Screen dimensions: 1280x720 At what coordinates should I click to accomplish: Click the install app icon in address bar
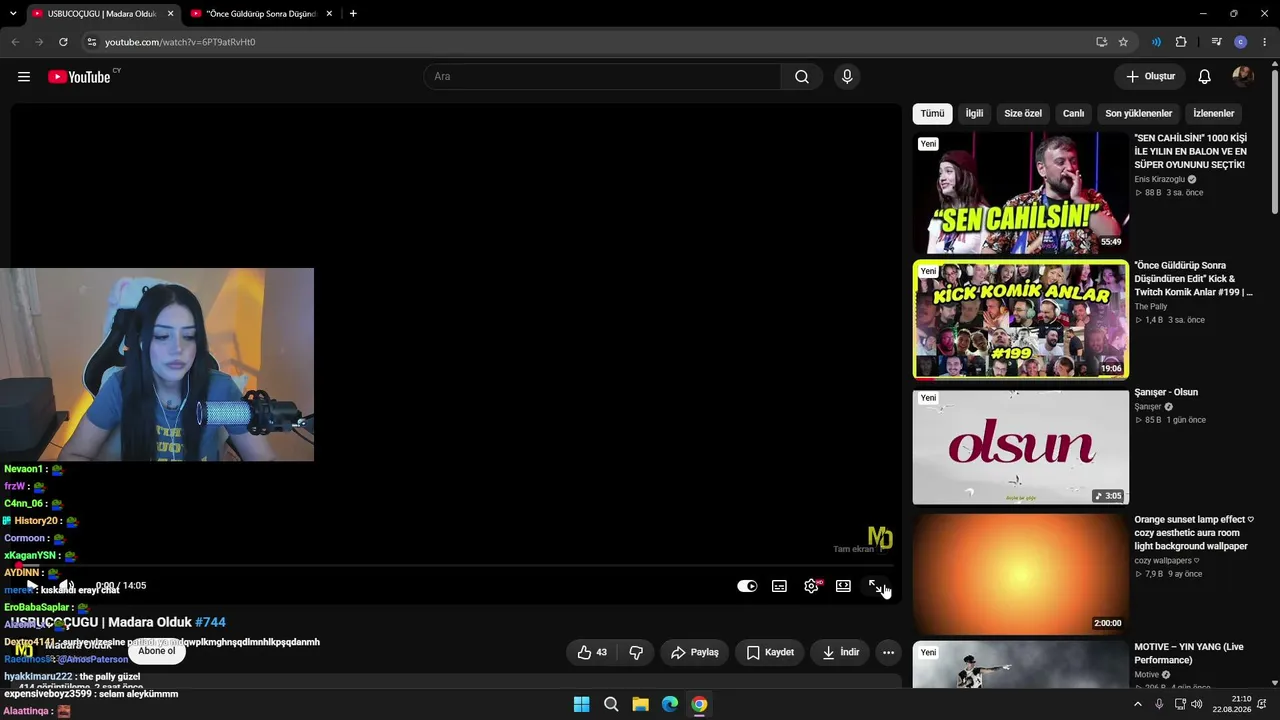click(x=1101, y=42)
